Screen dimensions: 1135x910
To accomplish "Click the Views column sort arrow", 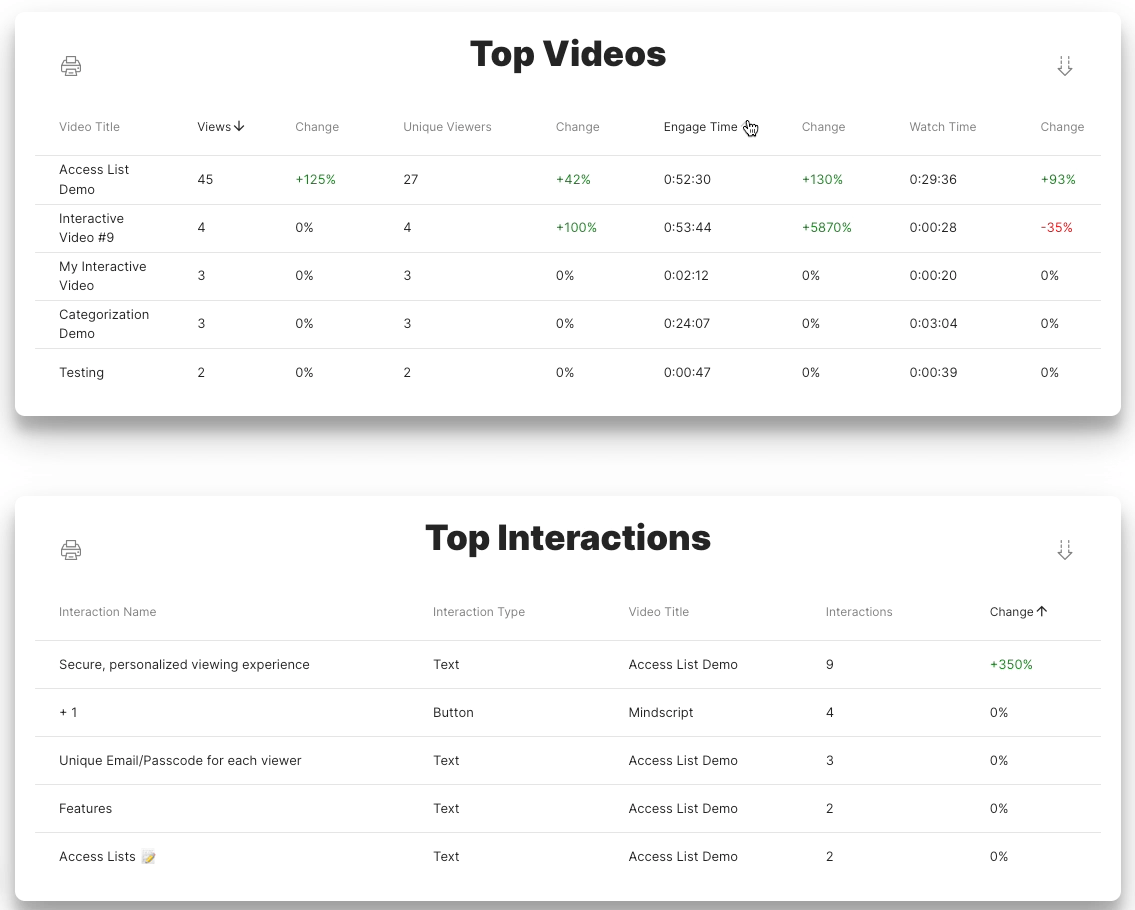I will pyautogui.click(x=239, y=127).
